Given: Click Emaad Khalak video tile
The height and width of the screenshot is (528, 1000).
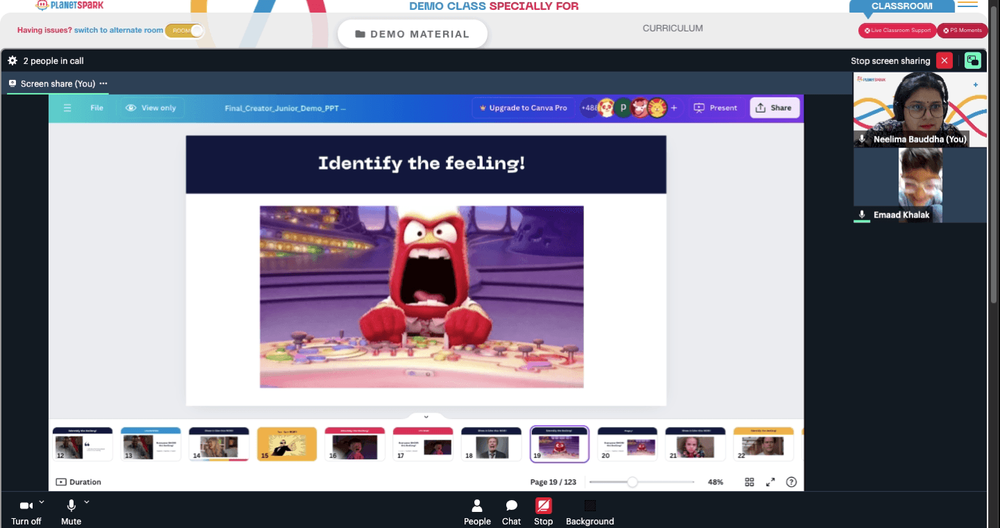Looking at the screenshot, I should tap(920, 186).
